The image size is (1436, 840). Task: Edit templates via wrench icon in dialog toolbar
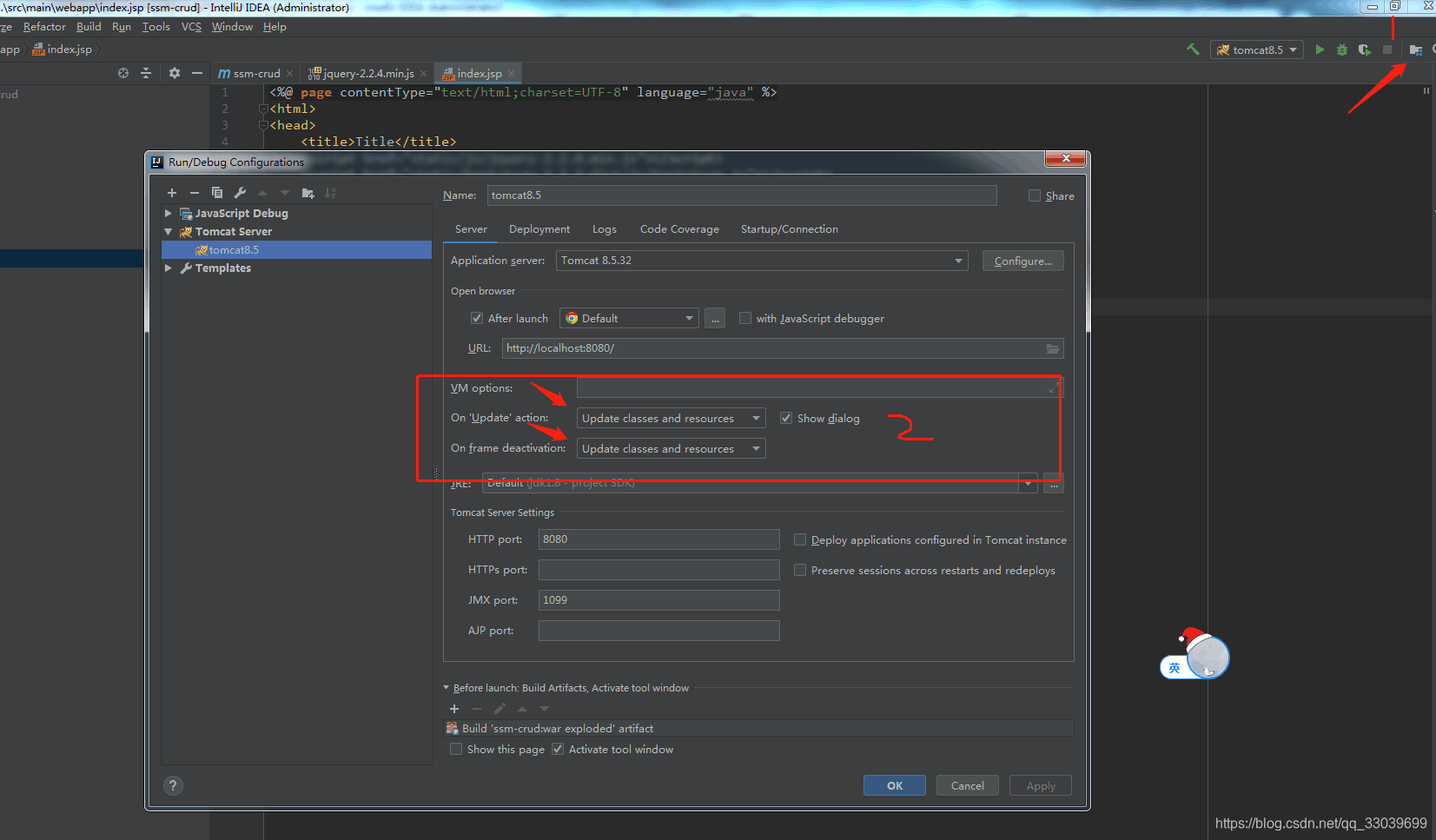tap(240, 193)
